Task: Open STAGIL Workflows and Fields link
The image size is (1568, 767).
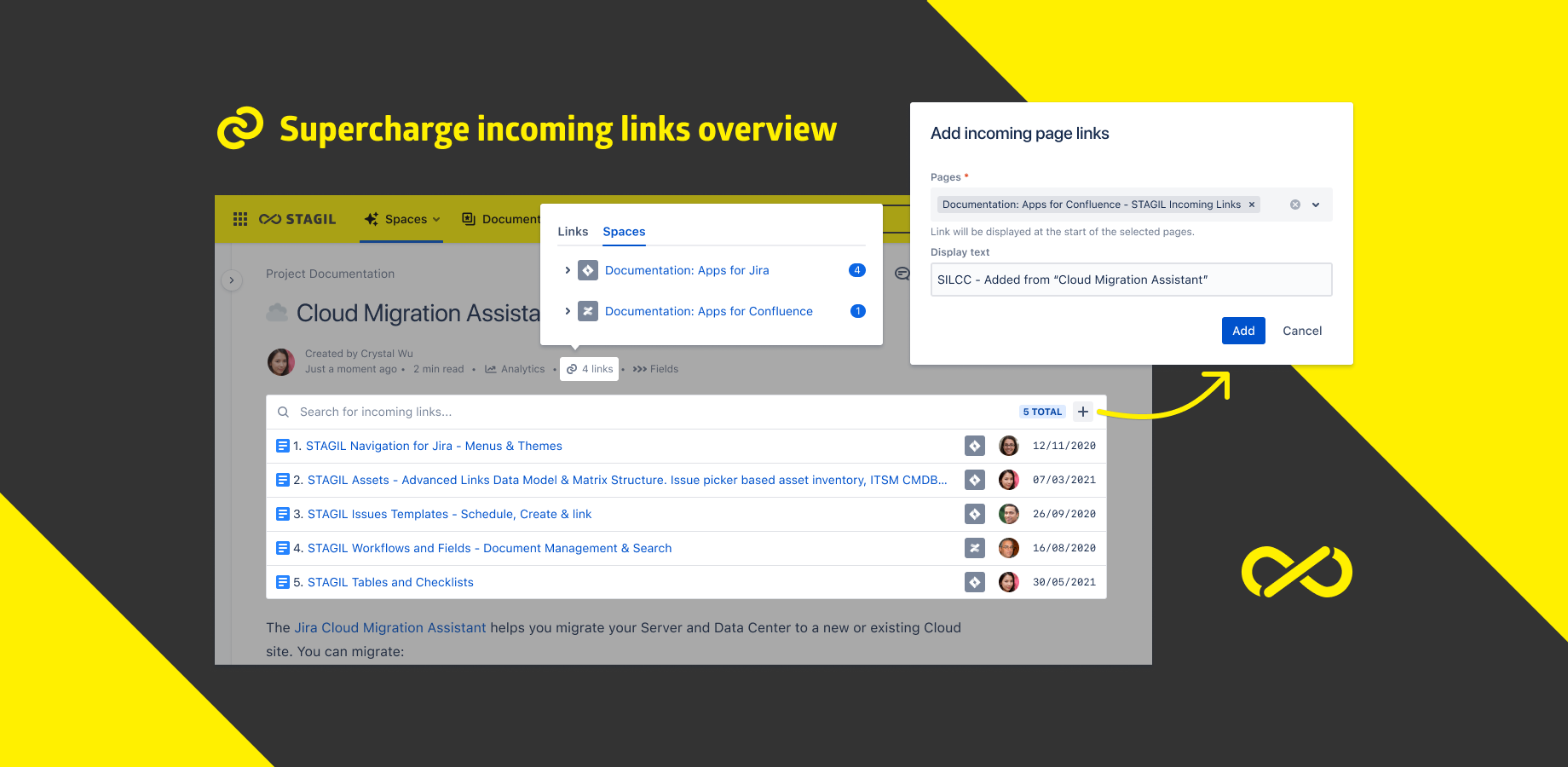Action: pos(489,548)
